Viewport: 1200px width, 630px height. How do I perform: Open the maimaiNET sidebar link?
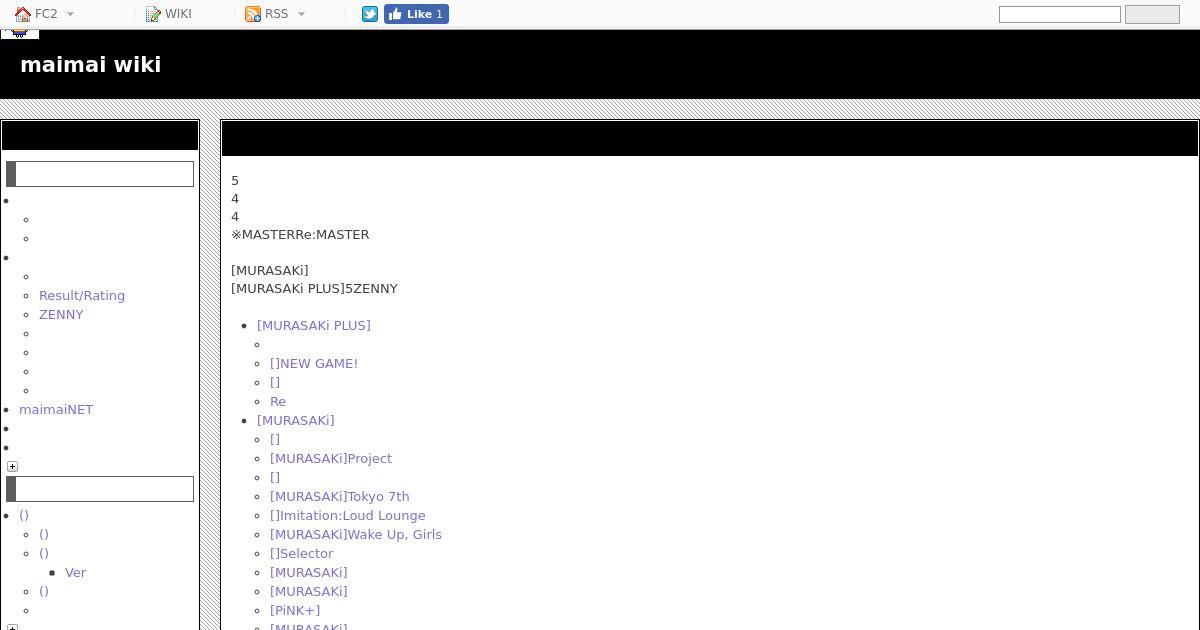coord(56,409)
